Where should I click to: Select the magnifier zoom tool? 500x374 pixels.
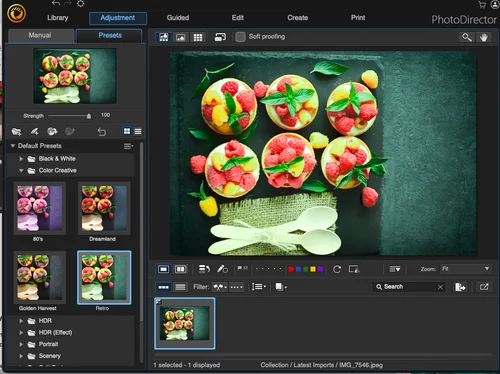[467, 37]
